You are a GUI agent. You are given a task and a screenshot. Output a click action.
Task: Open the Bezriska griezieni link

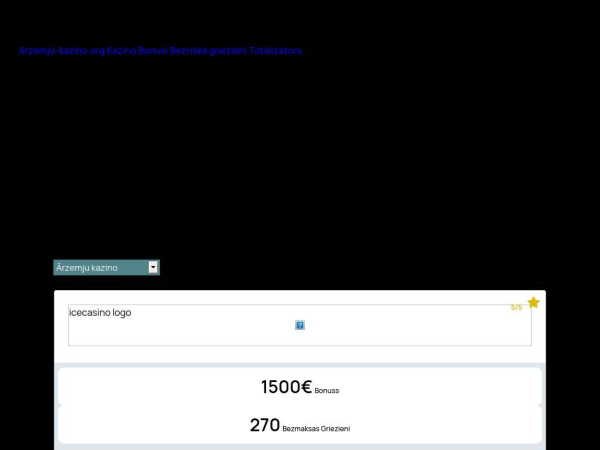[208, 51]
